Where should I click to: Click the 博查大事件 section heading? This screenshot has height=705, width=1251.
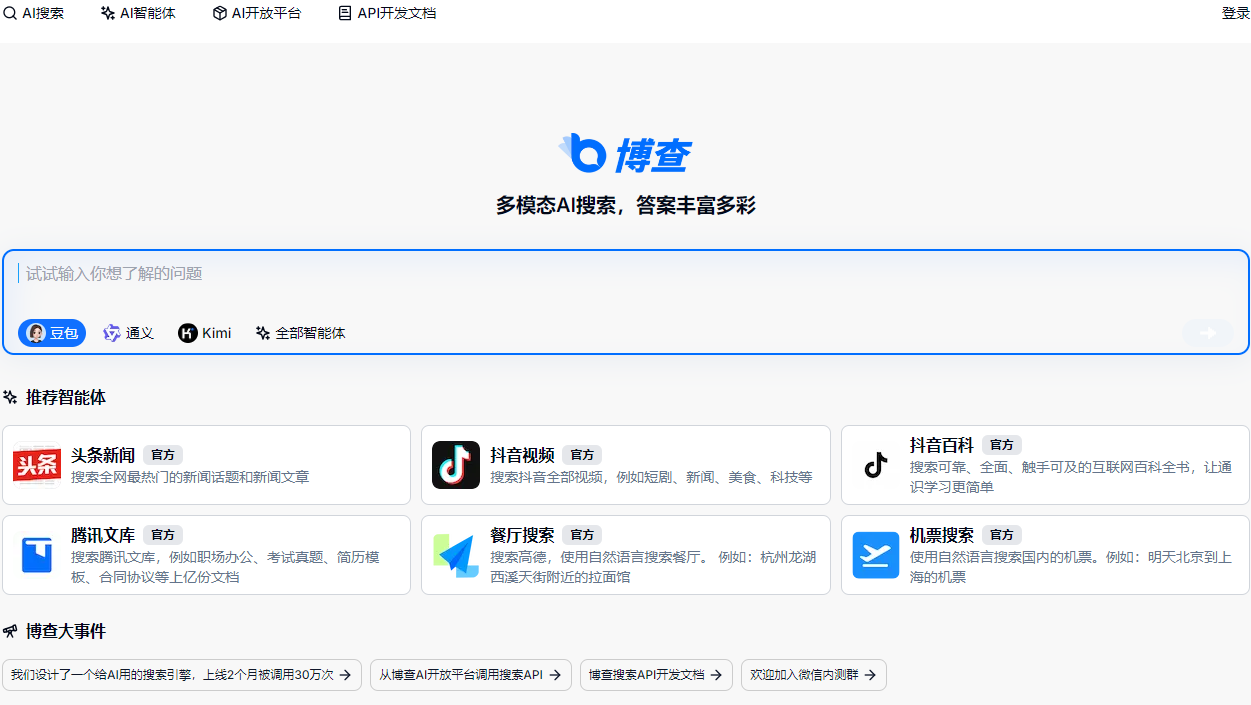[66, 631]
